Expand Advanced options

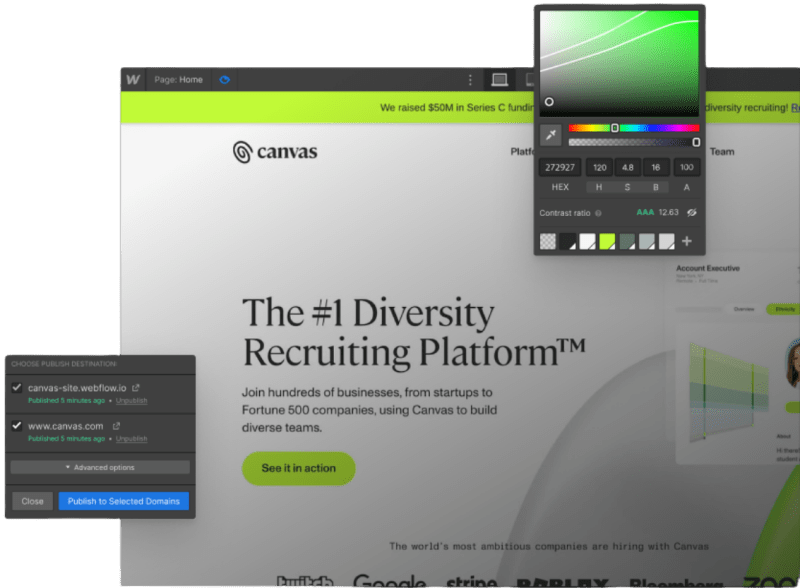coord(100,468)
